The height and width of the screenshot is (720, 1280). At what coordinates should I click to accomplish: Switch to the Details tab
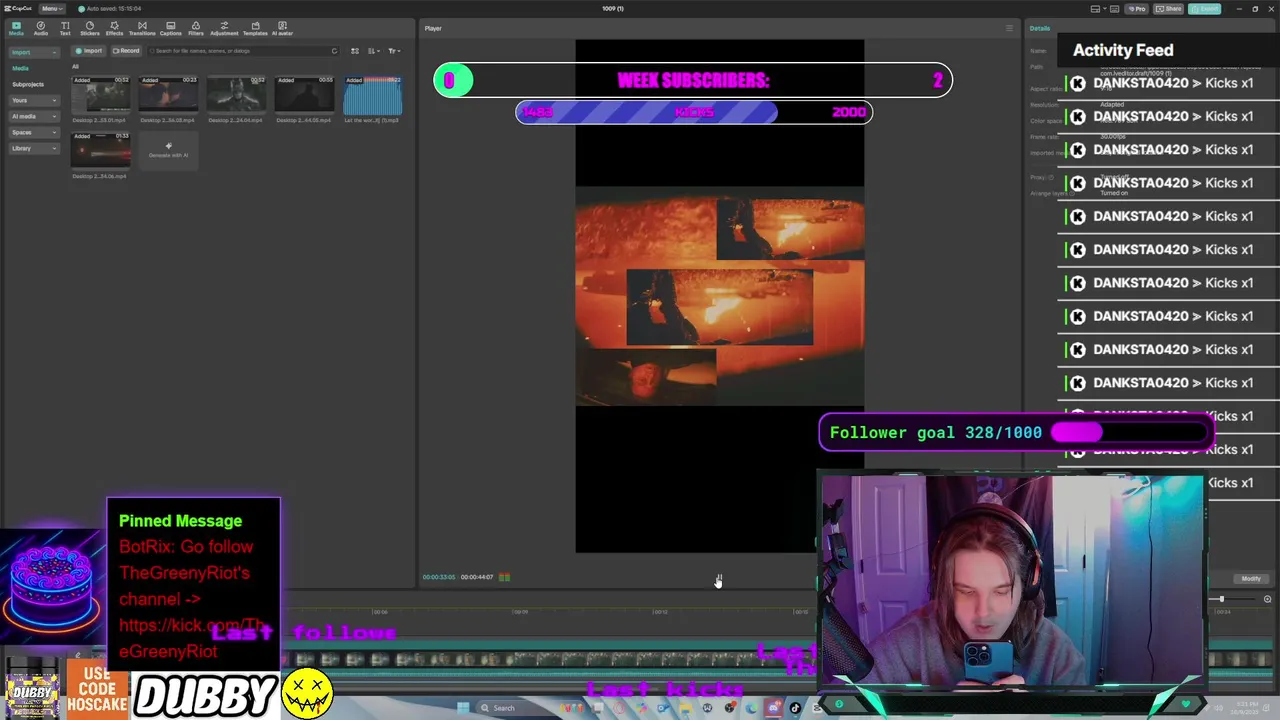pyautogui.click(x=1040, y=28)
